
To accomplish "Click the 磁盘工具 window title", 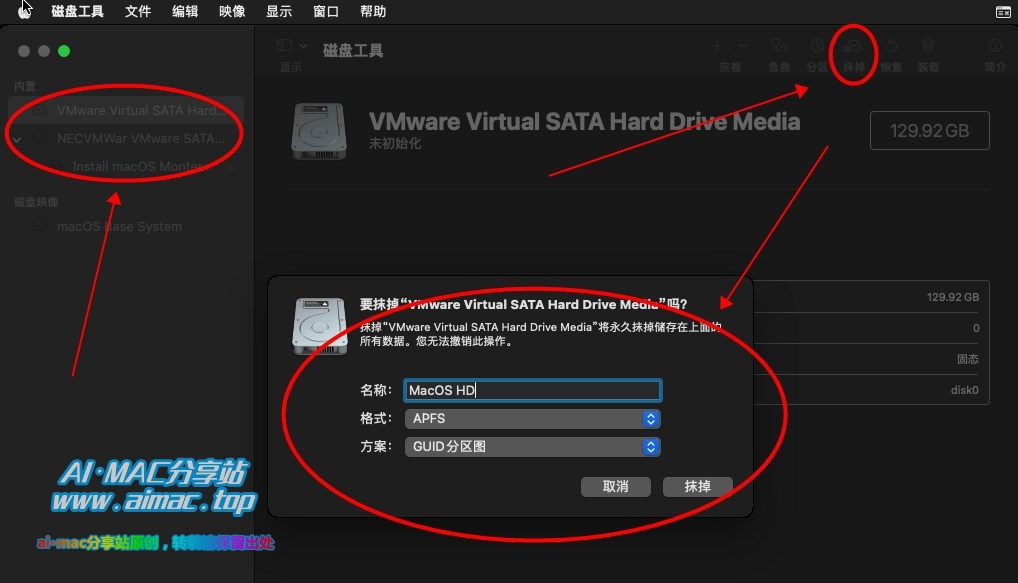I will 353,51.
